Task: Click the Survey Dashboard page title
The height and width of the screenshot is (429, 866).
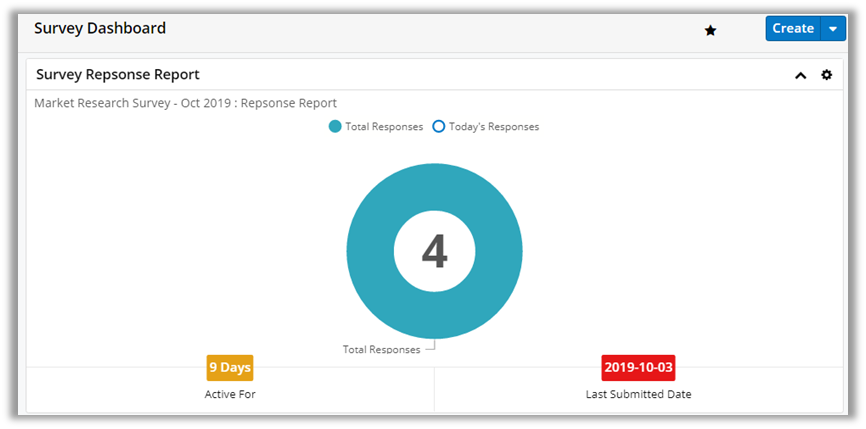Action: pos(100,28)
